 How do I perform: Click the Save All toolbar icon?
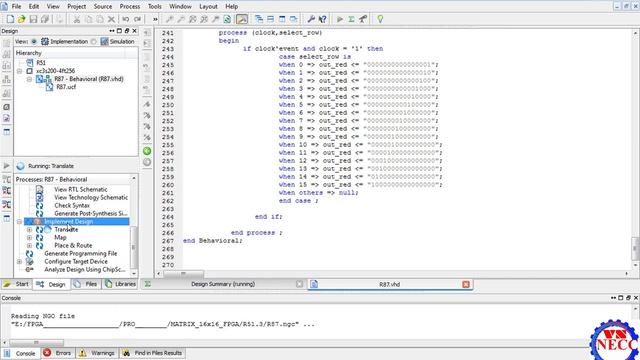pyautogui.click(x=45, y=19)
